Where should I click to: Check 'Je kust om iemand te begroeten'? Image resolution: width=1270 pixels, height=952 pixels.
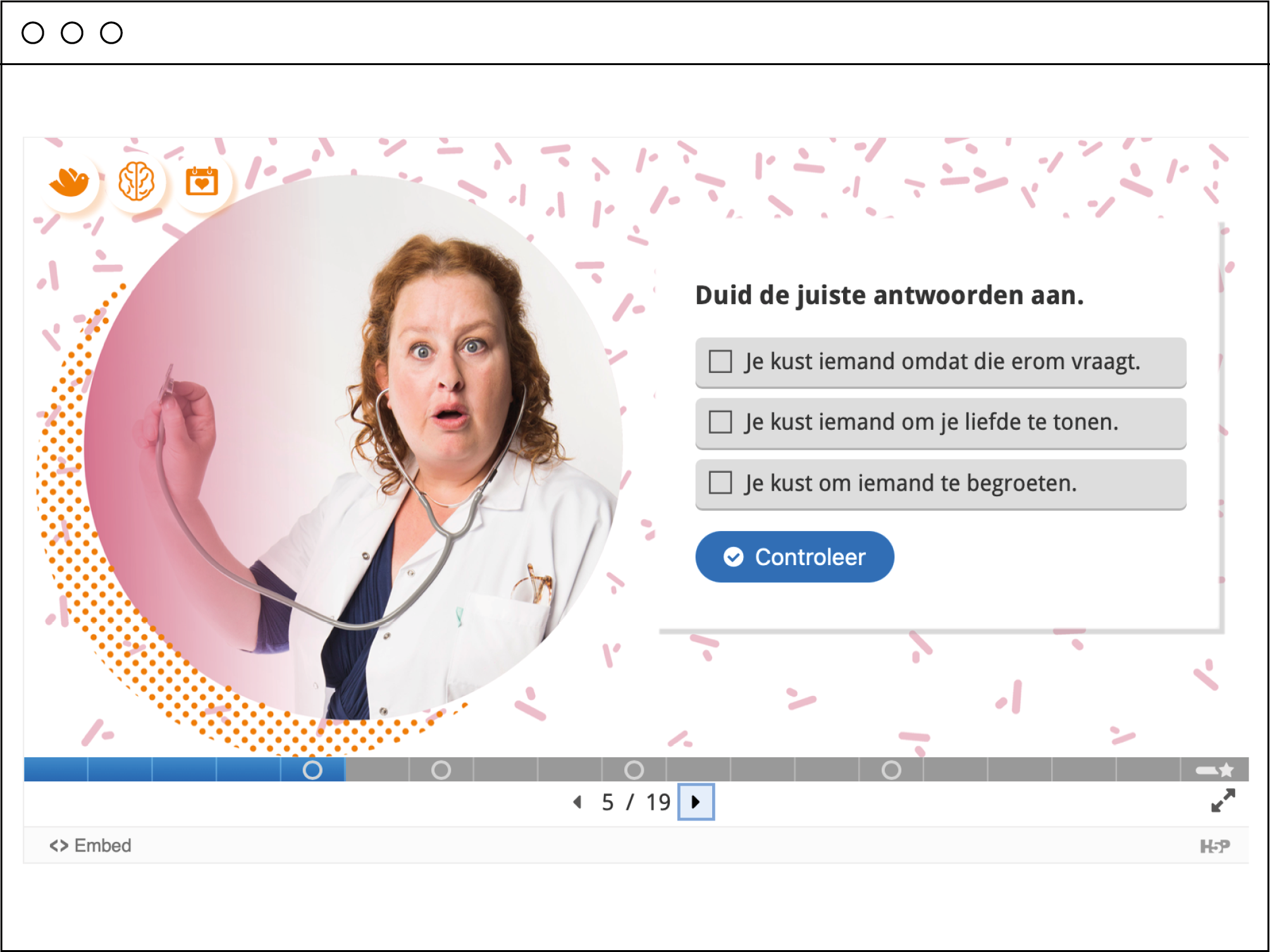[x=720, y=482]
